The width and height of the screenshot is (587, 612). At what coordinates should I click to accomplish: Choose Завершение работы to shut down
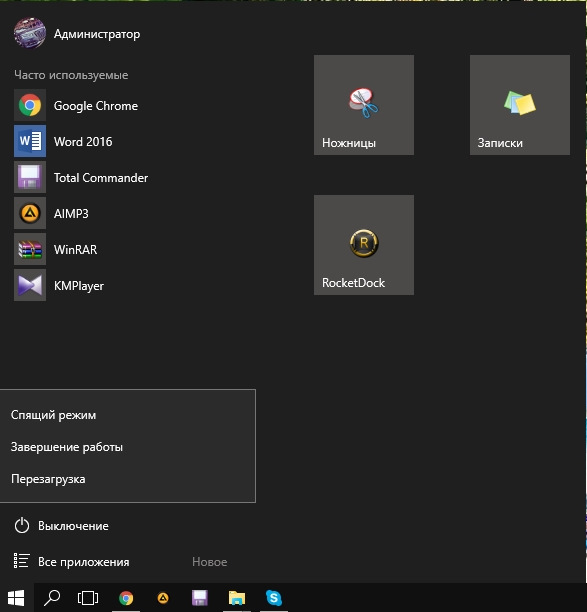point(128,447)
